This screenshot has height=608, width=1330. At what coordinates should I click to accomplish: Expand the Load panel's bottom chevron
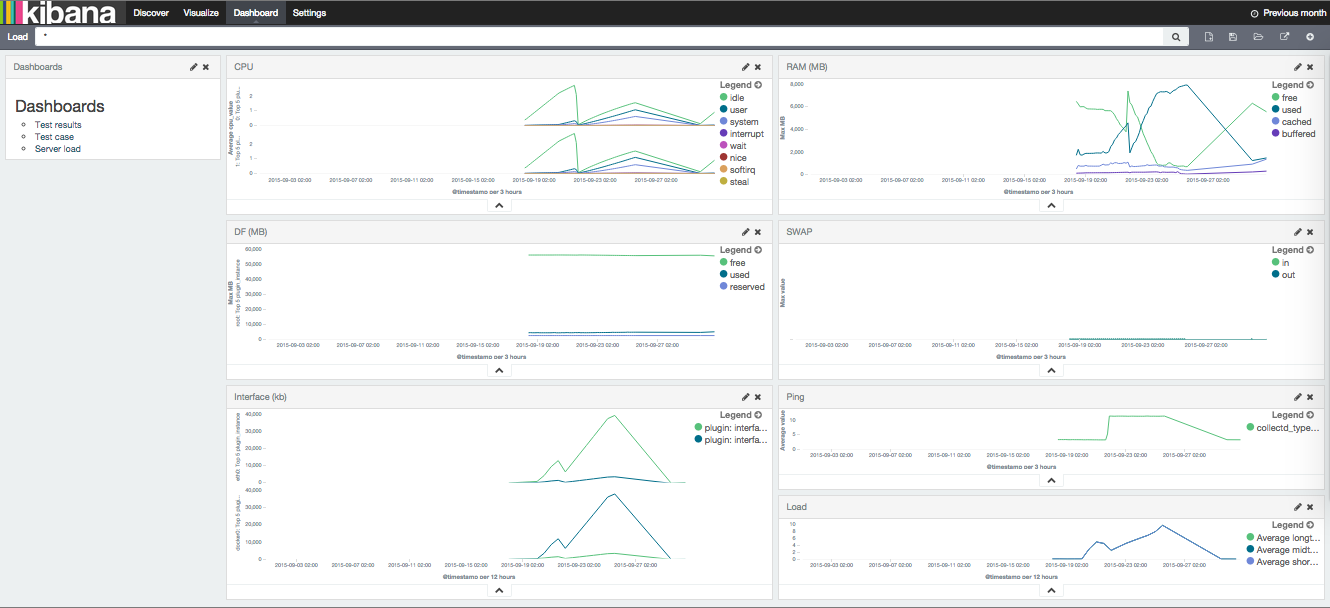[x=1050, y=590]
